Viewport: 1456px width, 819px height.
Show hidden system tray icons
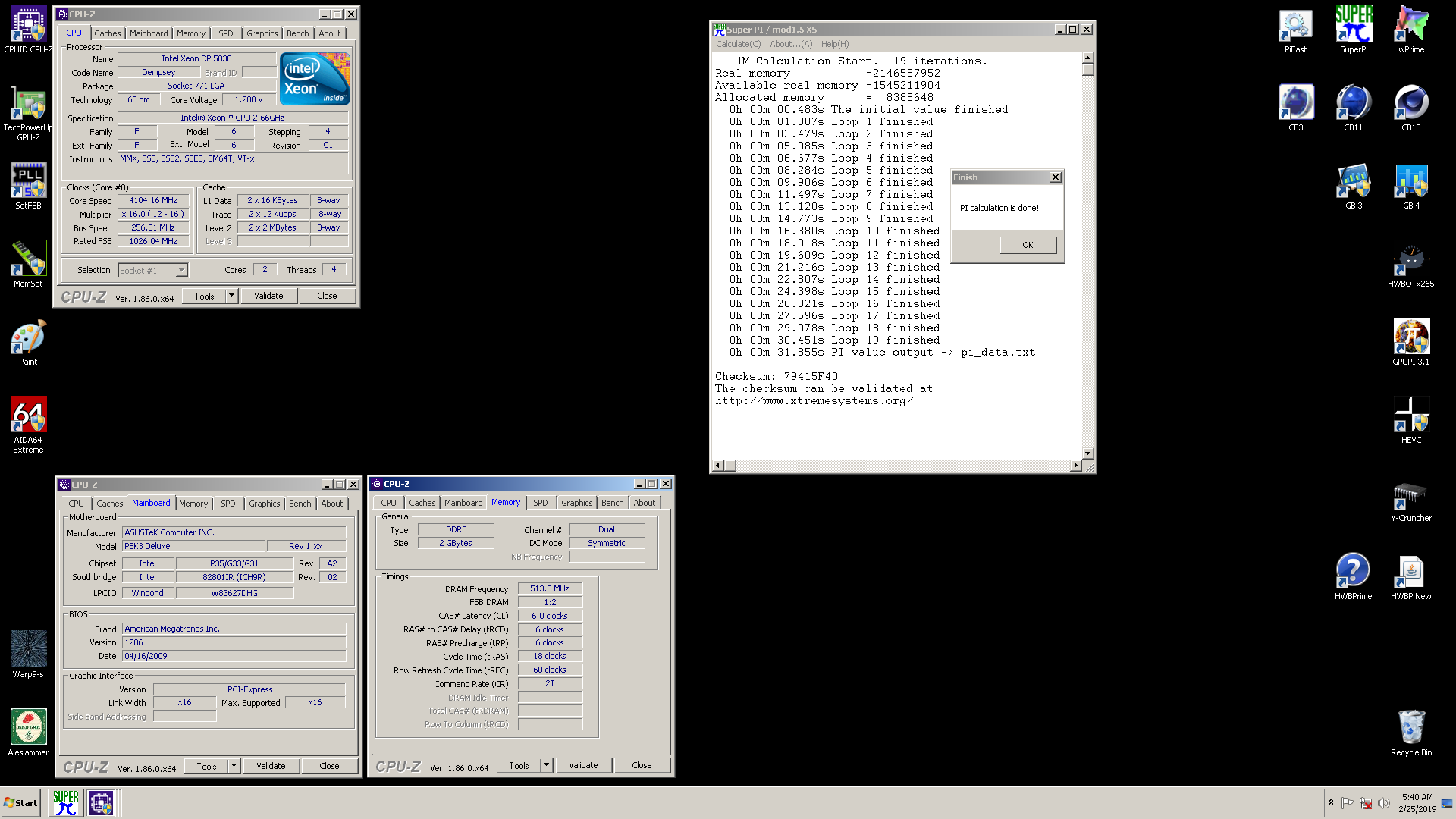(1331, 802)
